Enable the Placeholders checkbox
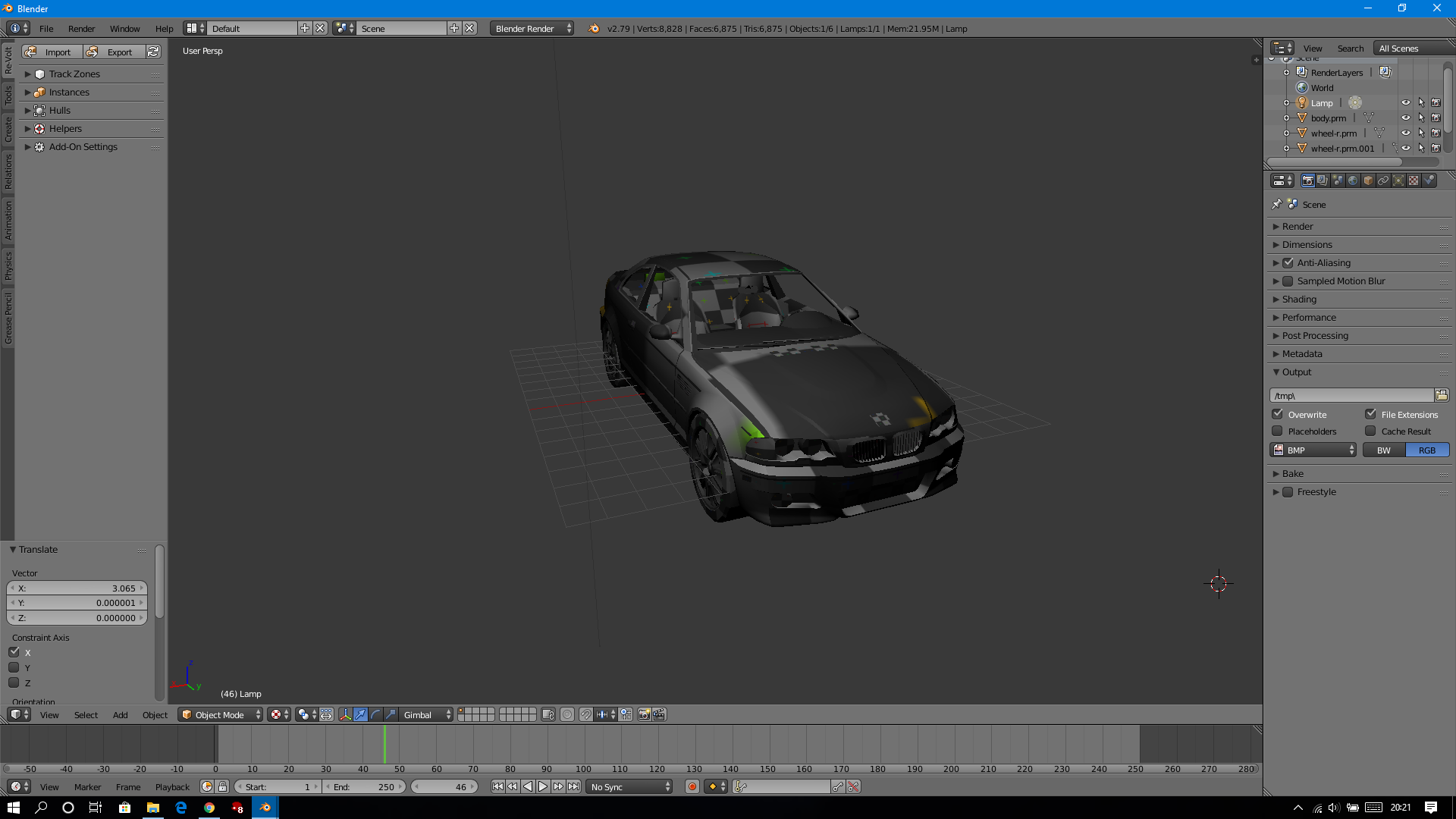Screen dimensions: 1456x819 pos(1278,431)
